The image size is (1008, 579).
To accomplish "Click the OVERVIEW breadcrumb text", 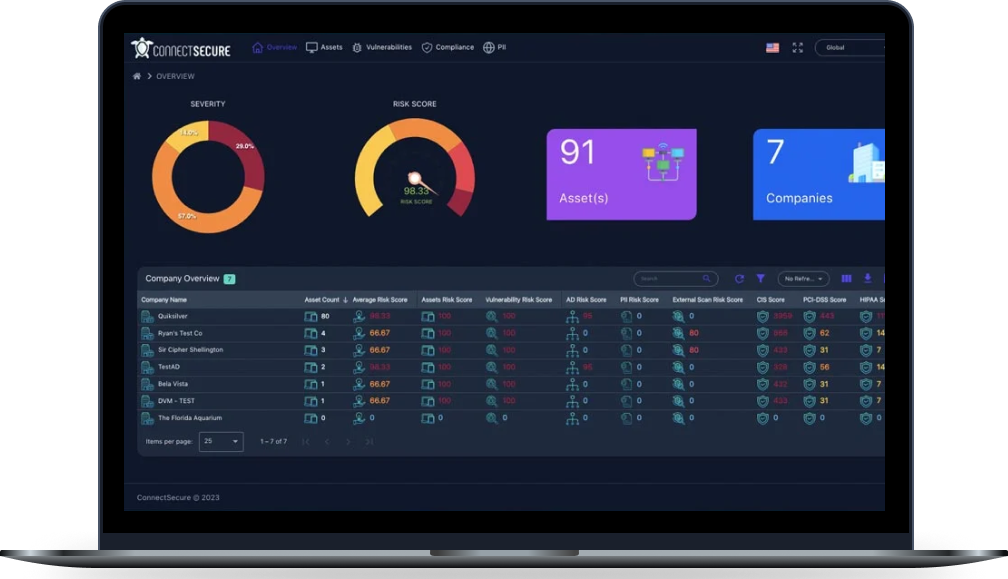I will coord(176,76).
